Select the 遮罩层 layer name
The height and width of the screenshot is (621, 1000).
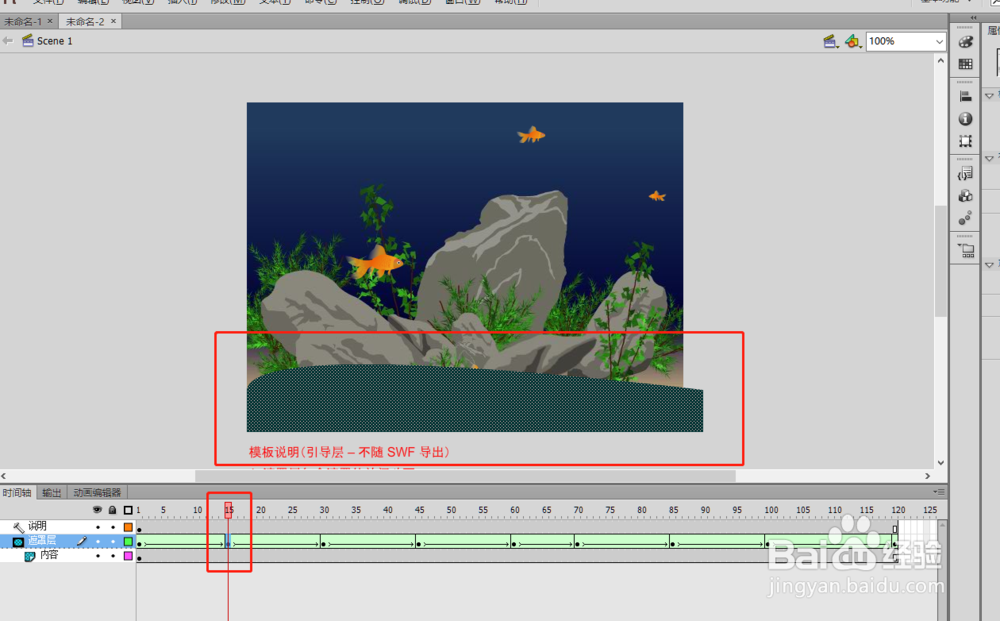pos(42,541)
